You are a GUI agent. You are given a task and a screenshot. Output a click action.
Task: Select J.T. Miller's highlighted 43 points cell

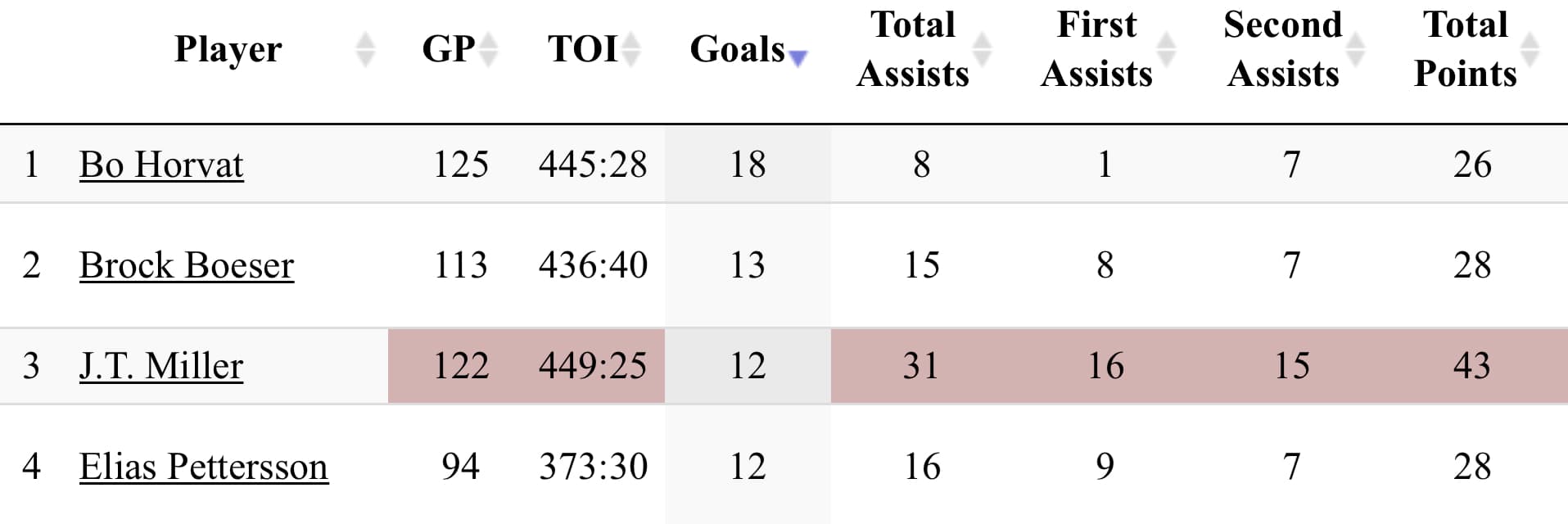[x=1471, y=366]
